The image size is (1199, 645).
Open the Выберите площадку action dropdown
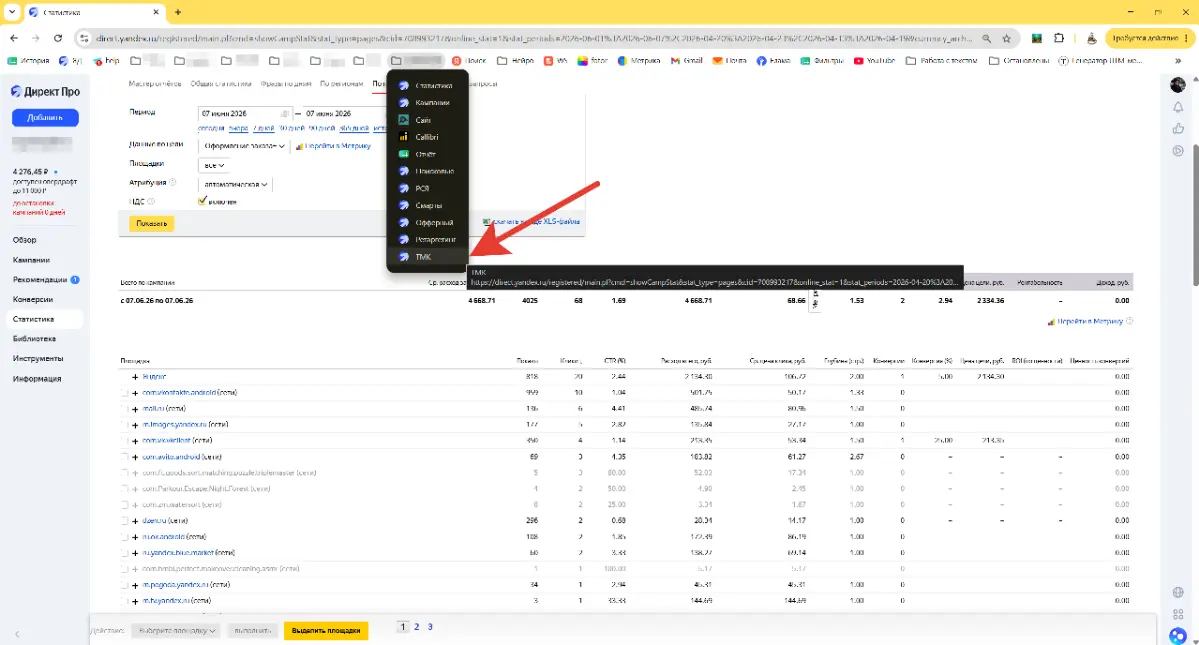[176, 631]
